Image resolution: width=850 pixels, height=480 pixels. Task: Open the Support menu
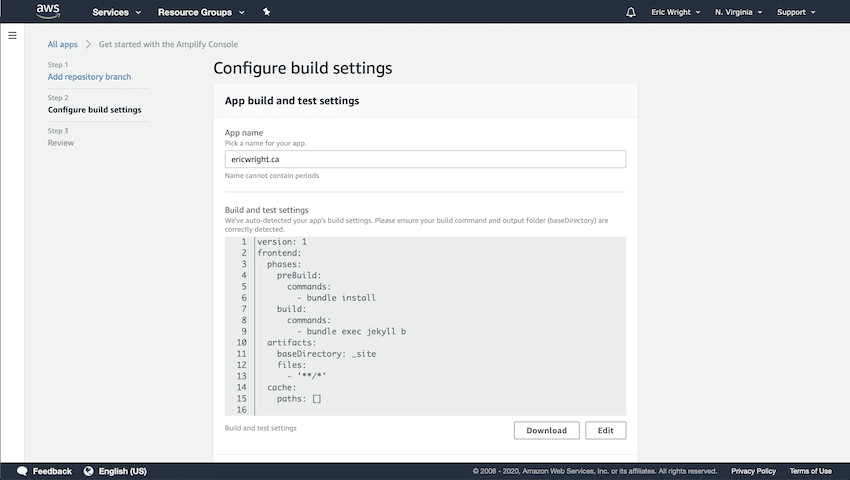[x=796, y=12]
